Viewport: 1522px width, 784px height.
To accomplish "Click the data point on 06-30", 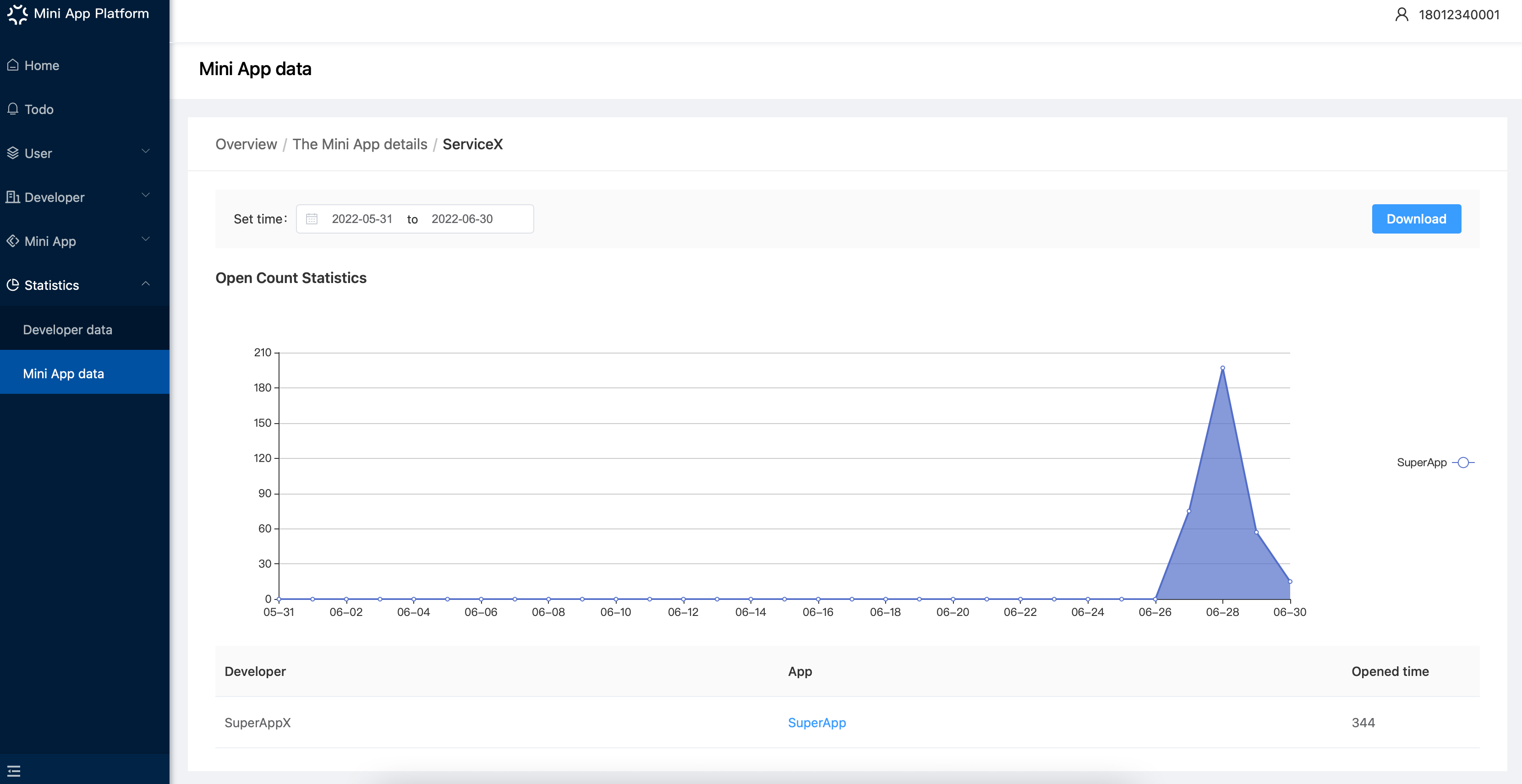I will tap(1290, 582).
